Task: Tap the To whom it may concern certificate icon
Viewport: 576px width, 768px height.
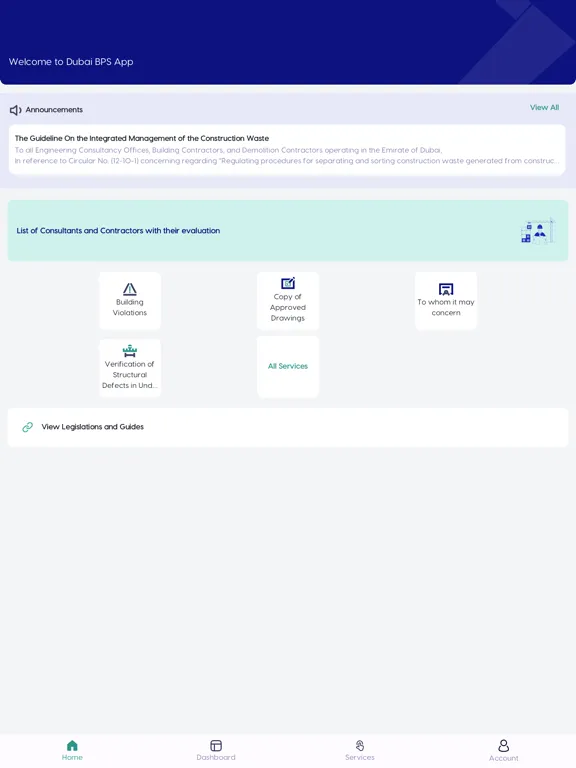Action: [446, 289]
